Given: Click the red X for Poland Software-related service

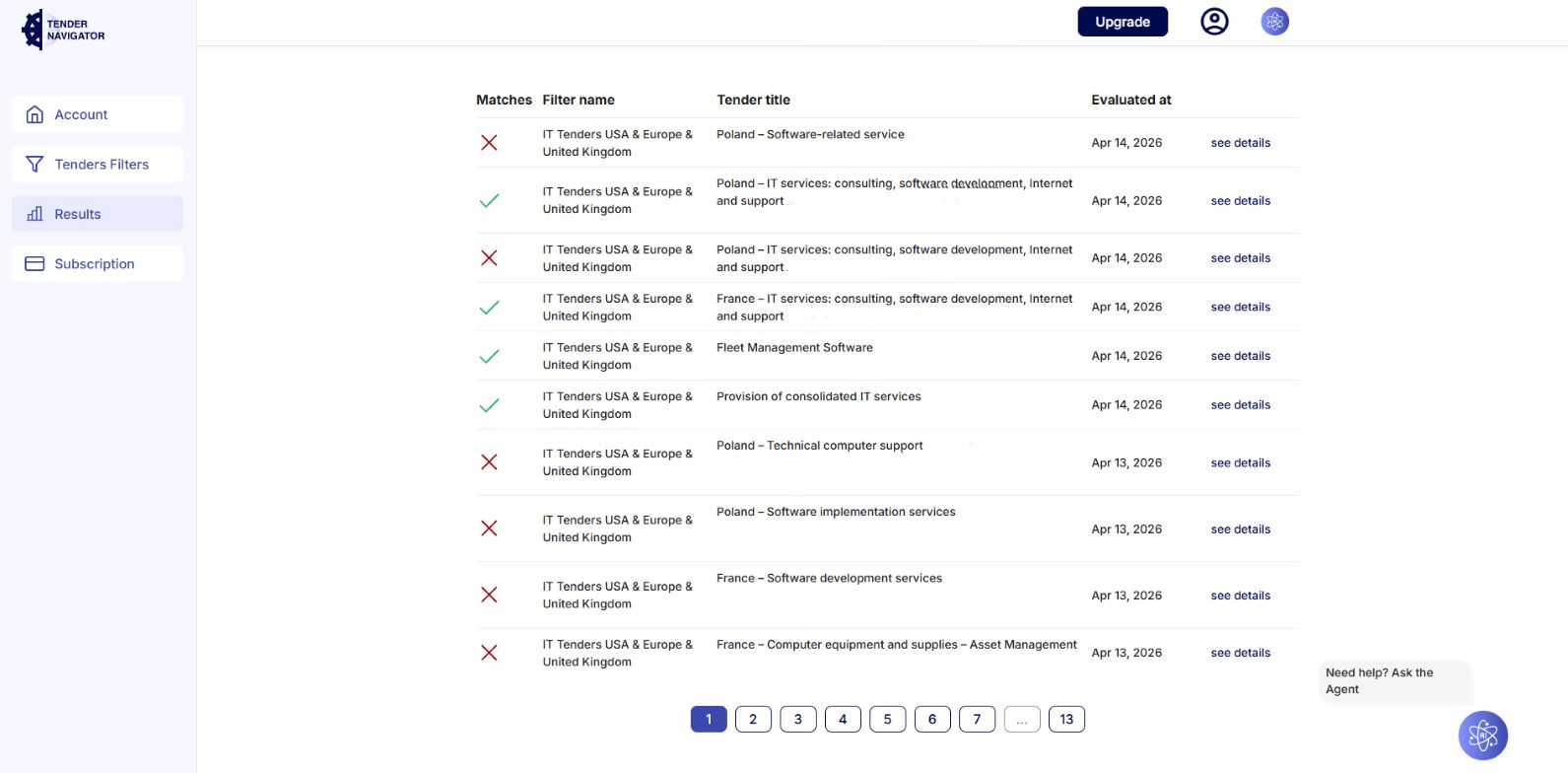Looking at the screenshot, I should [x=489, y=143].
